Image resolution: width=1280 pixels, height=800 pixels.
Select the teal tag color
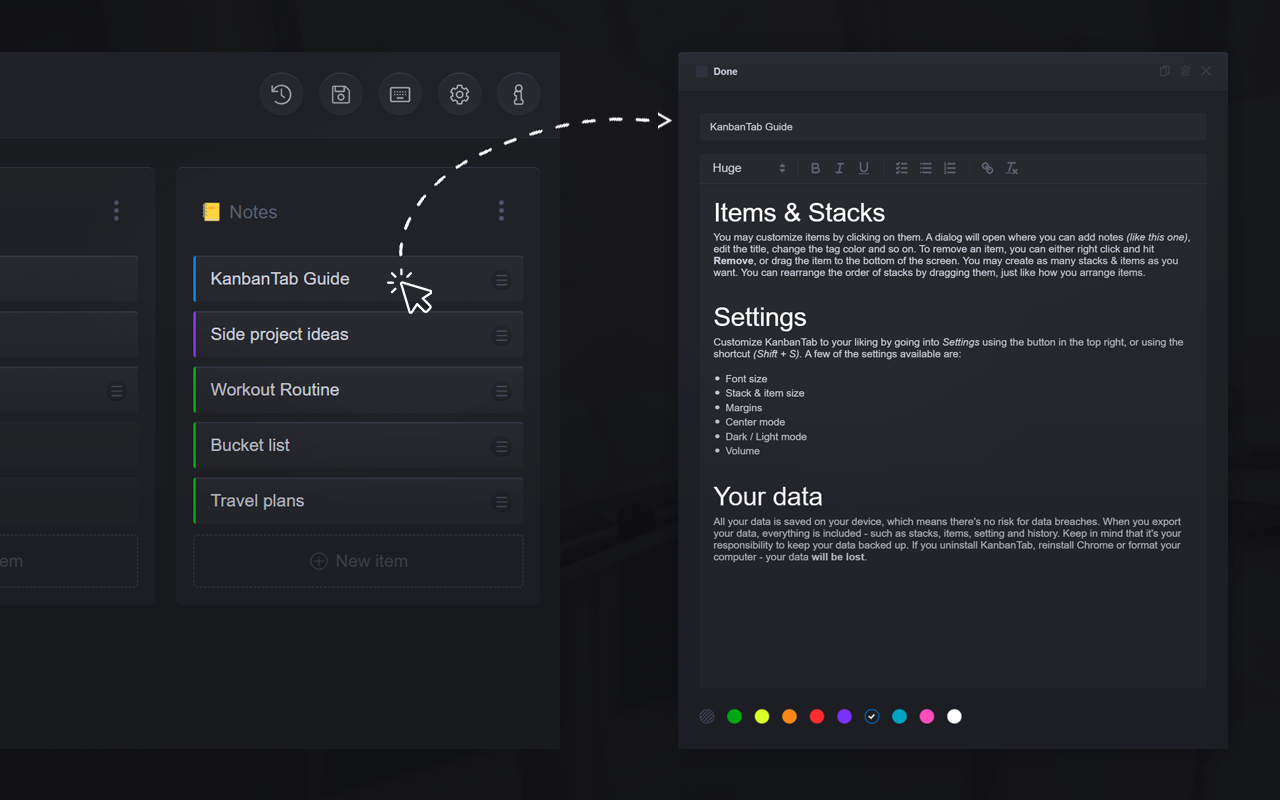click(x=899, y=716)
